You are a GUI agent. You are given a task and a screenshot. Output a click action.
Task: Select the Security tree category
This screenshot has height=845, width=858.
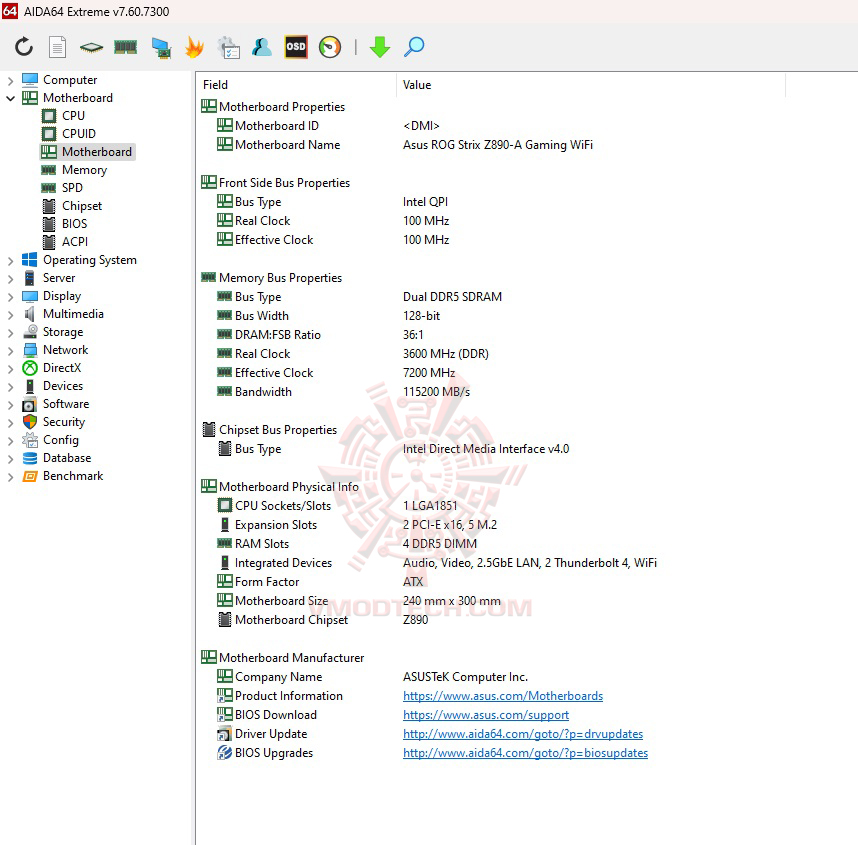click(64, 422)
